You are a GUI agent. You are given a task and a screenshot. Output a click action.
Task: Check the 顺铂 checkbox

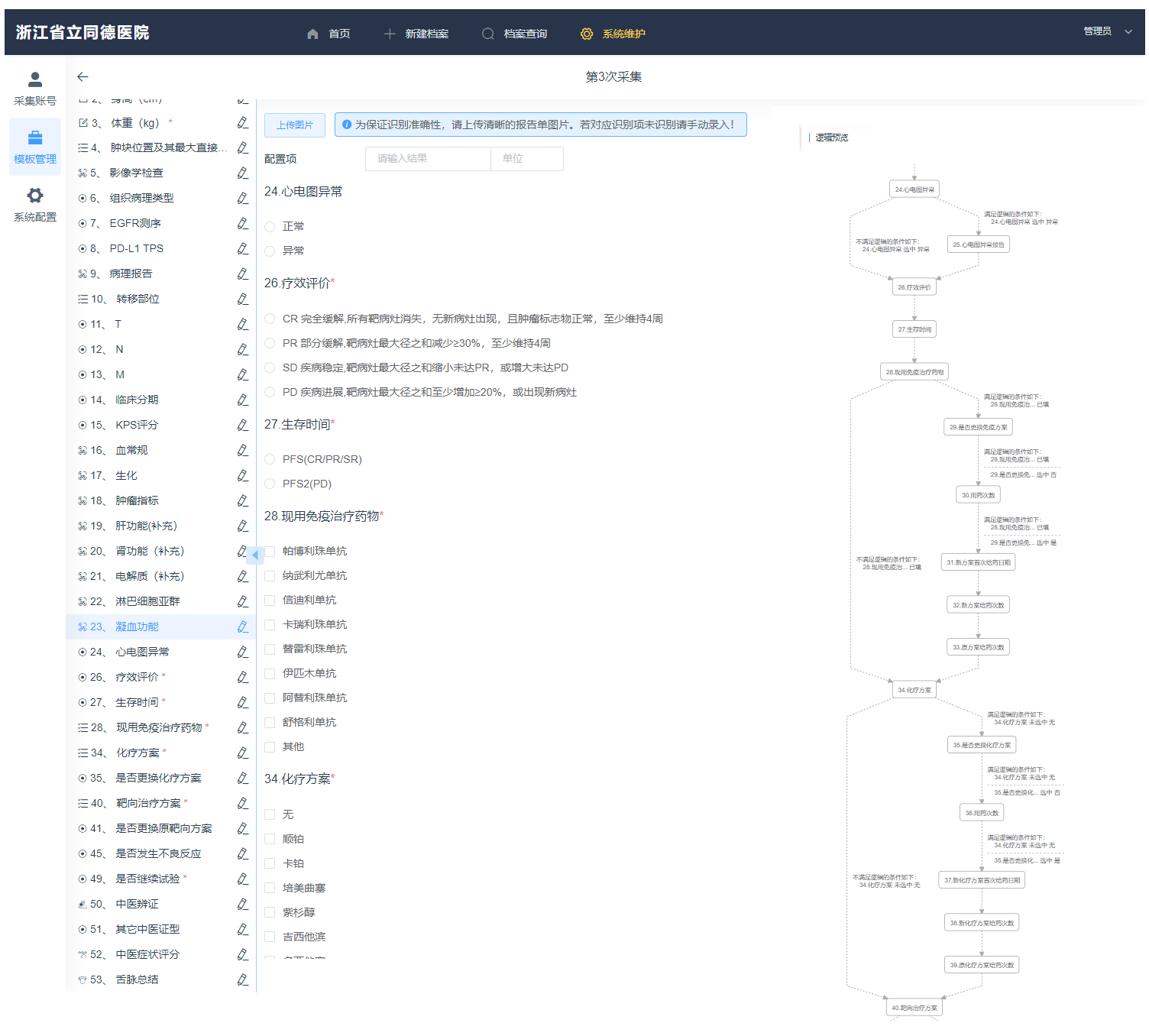(x=270, y=839)
